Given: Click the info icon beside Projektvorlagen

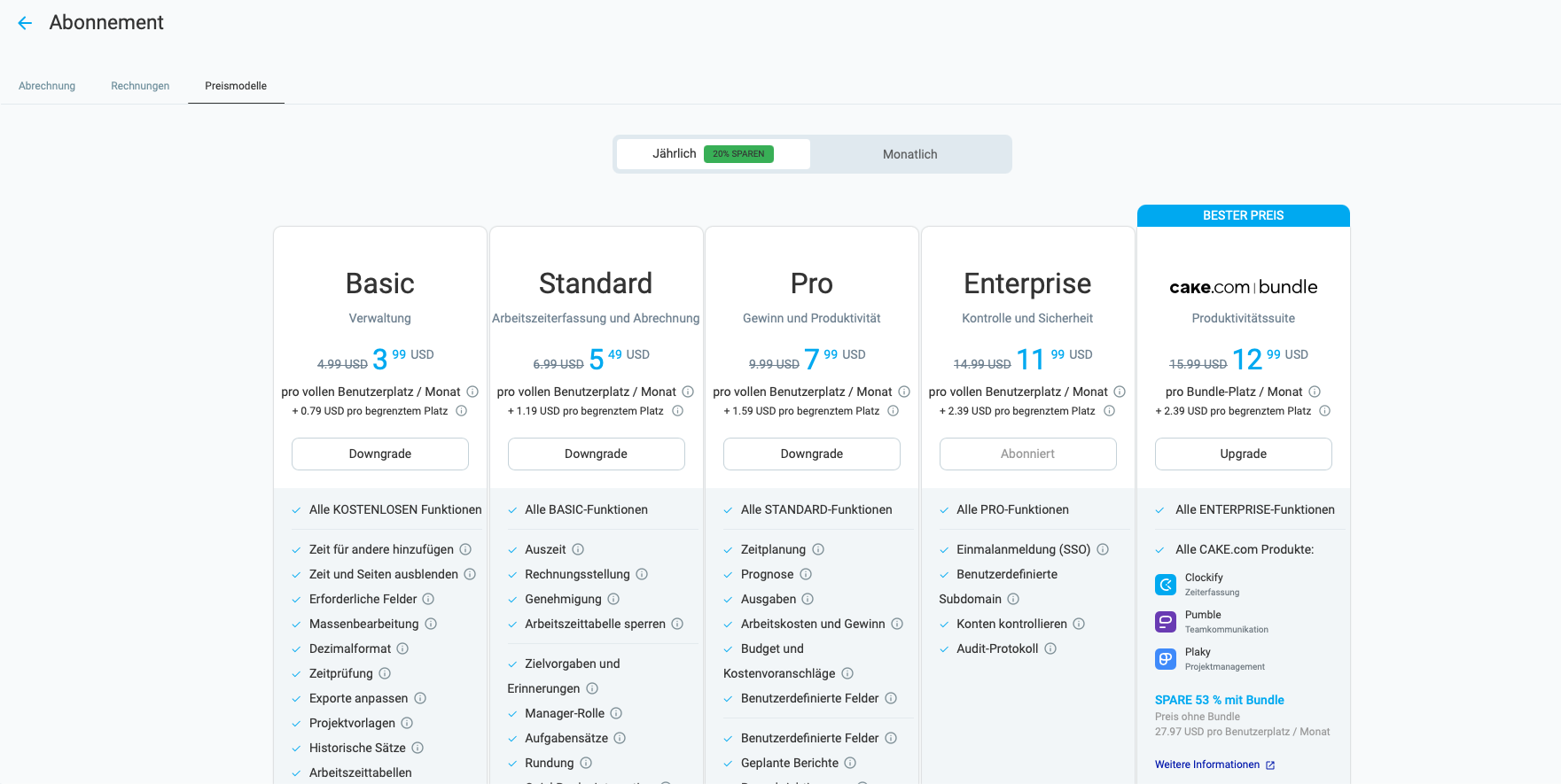Looking at the screenshot, I should click(x=407, y=723).
